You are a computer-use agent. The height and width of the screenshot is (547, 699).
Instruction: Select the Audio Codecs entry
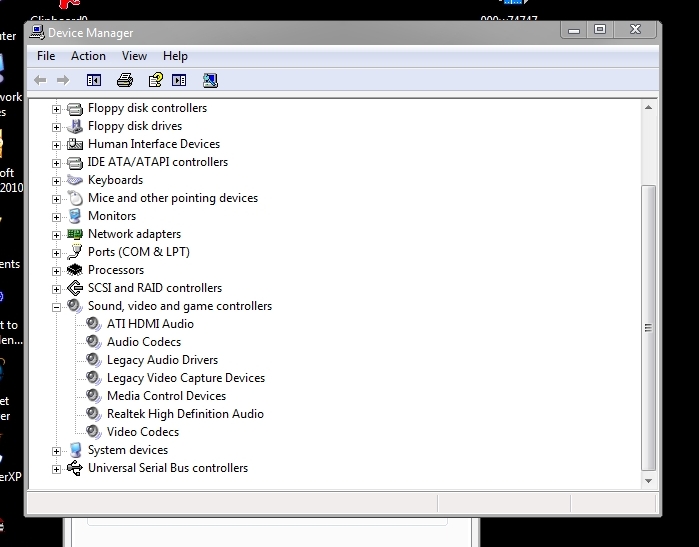[144, 342]
